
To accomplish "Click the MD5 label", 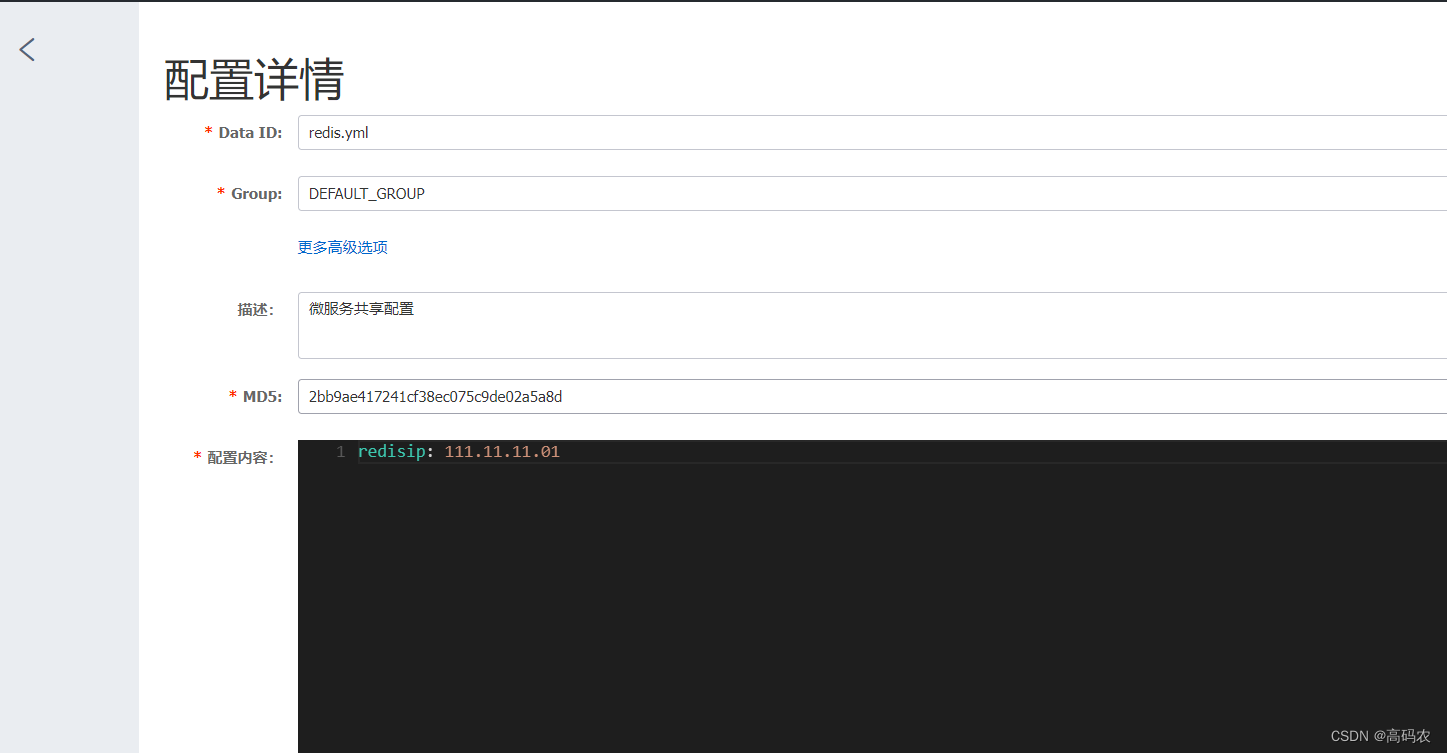I will tap(263, 397).
